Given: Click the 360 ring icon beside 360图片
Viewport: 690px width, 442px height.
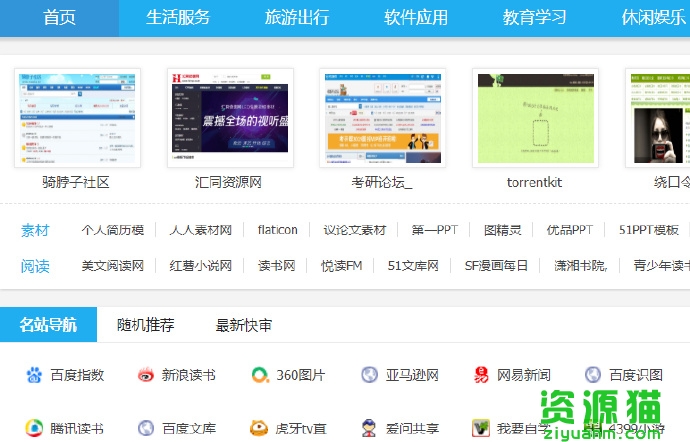Looking at the screenshot, I should pos(260,375).
